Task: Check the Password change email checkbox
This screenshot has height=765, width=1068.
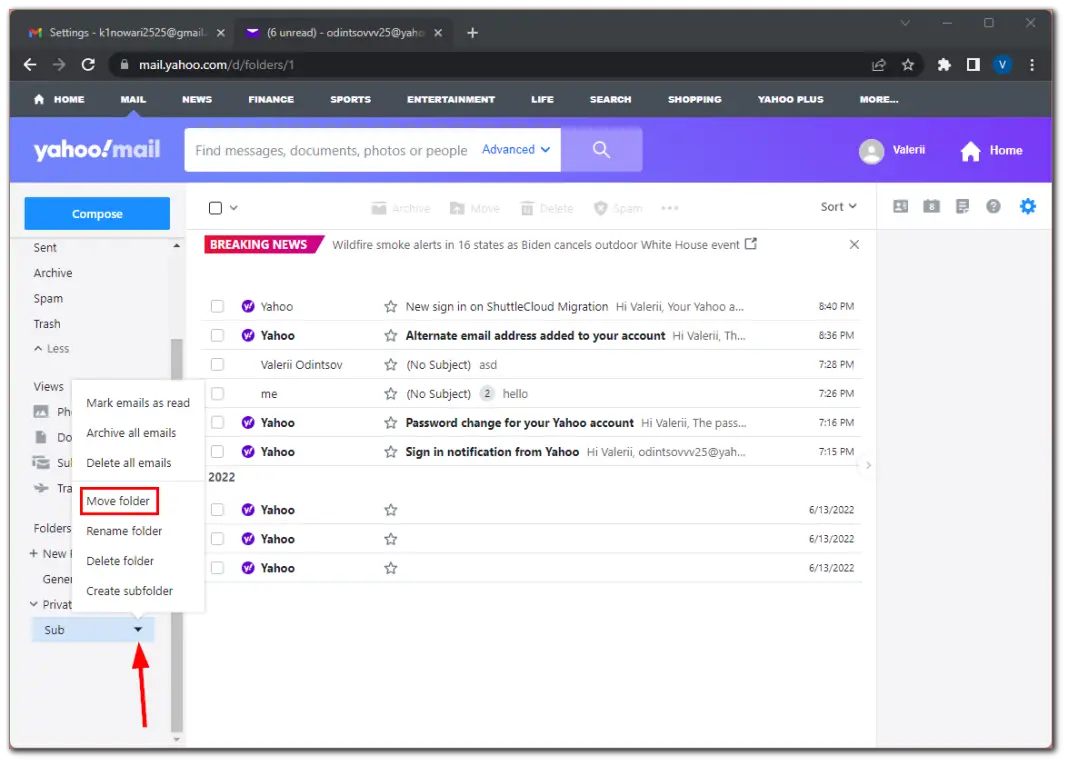Action: 217,423
